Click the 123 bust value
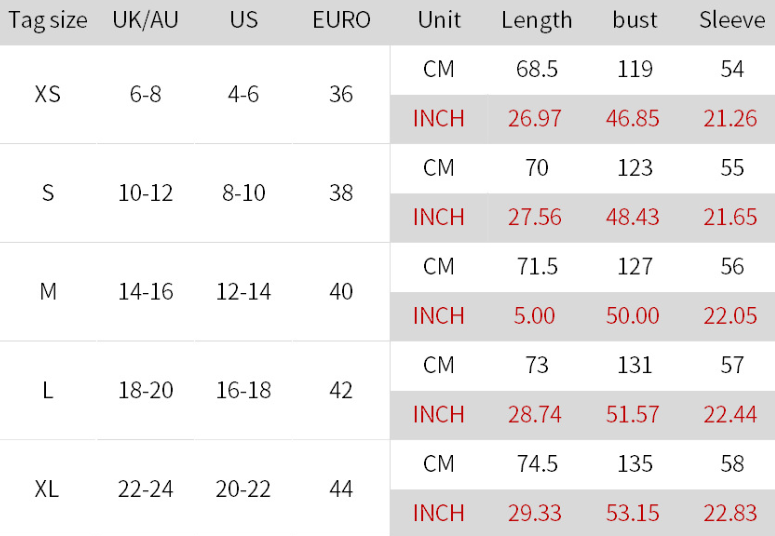Image resolution: width=775 pixels, height=536 pixels. point(635,168)
